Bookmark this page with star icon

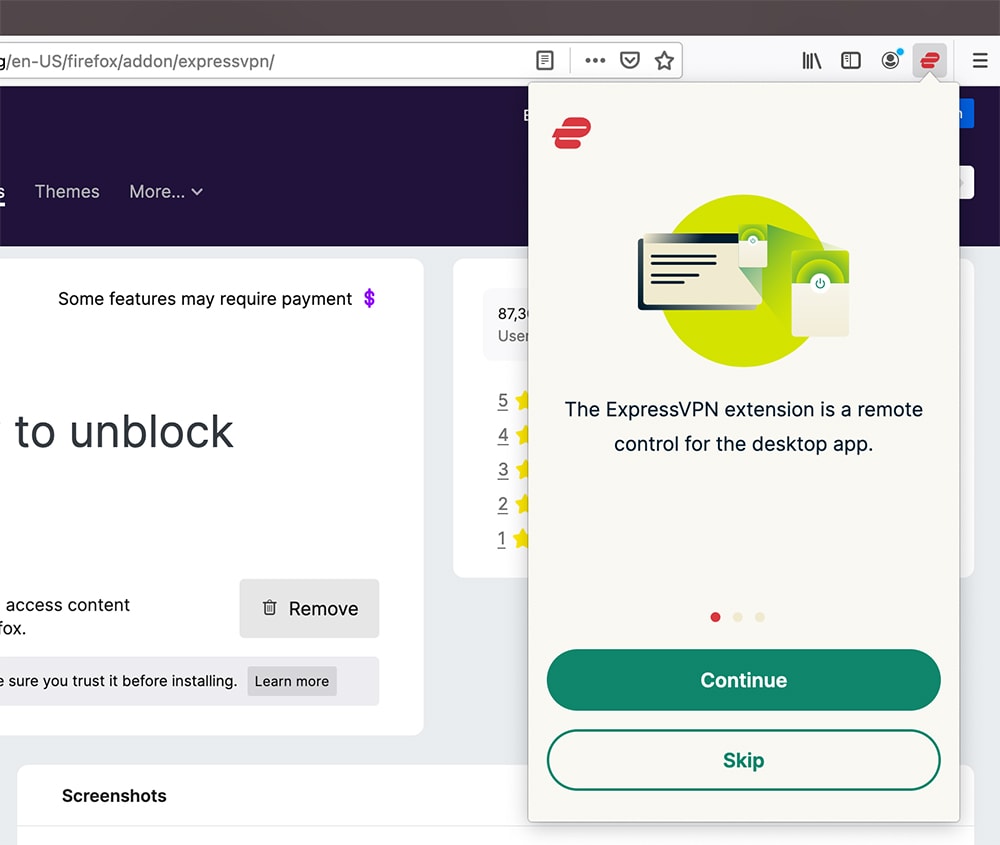point(665,61)
